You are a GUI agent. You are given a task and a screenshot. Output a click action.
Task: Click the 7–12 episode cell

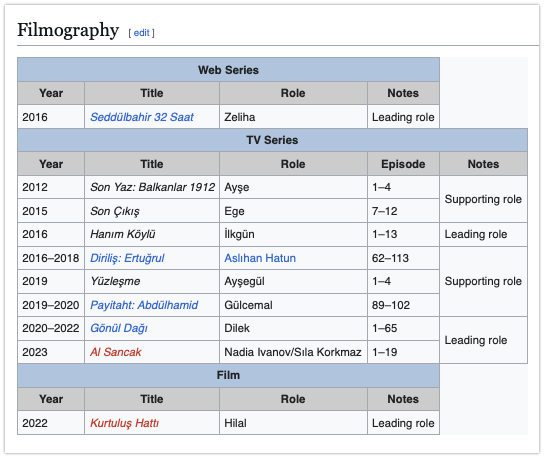pos(403,211)
